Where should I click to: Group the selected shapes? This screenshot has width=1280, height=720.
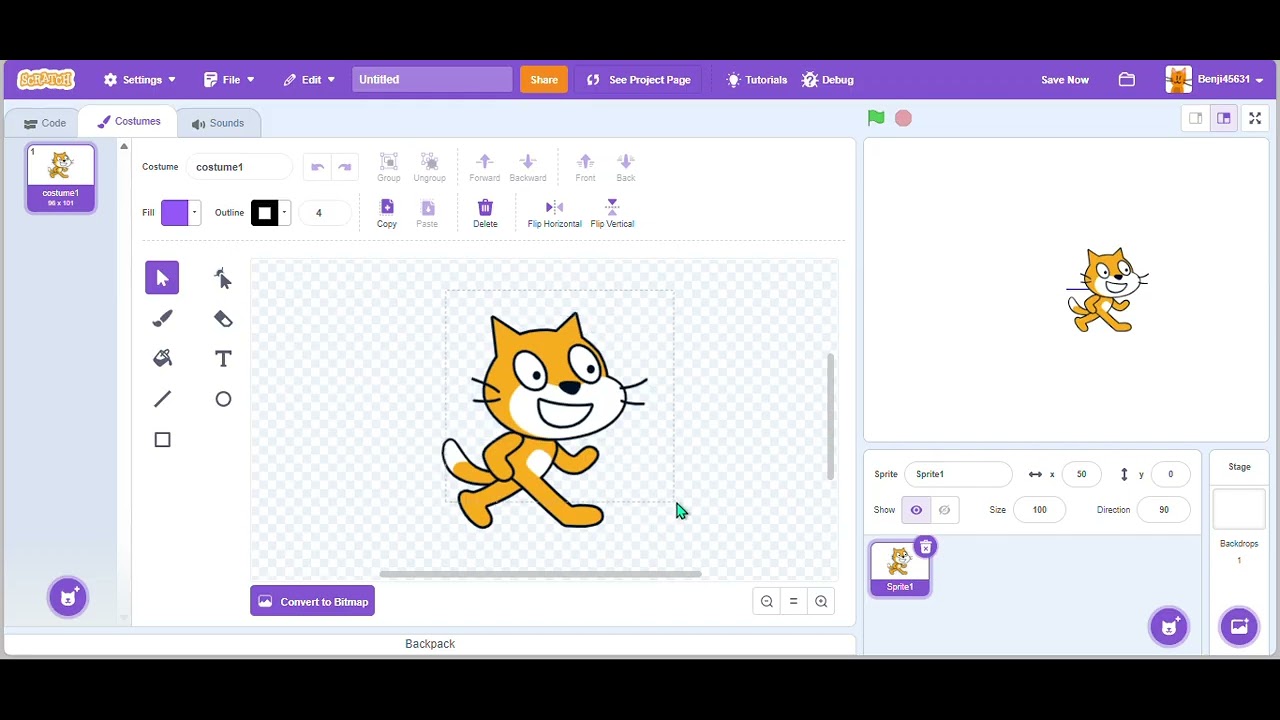pos(389,167)
